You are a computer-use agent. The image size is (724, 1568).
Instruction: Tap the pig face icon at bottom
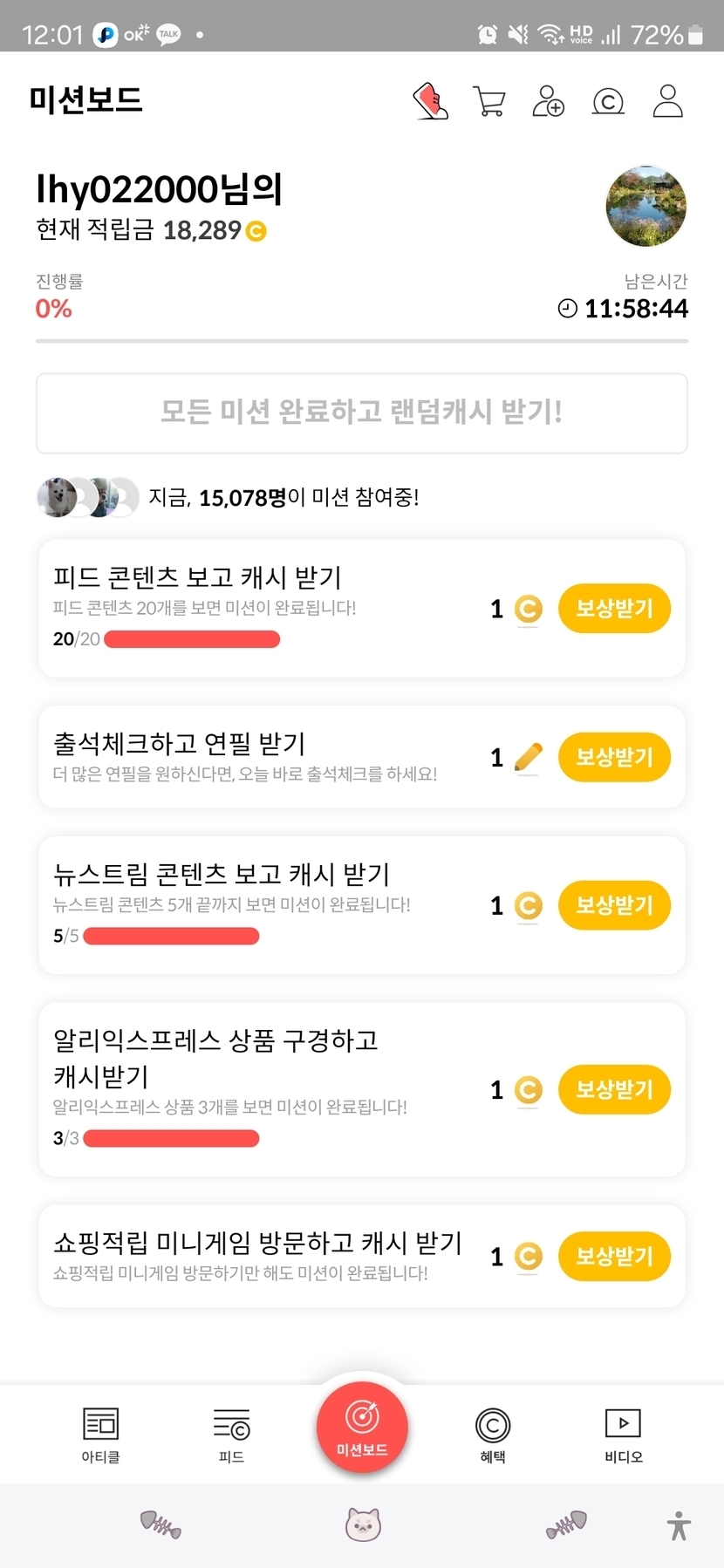point(362,1524)
